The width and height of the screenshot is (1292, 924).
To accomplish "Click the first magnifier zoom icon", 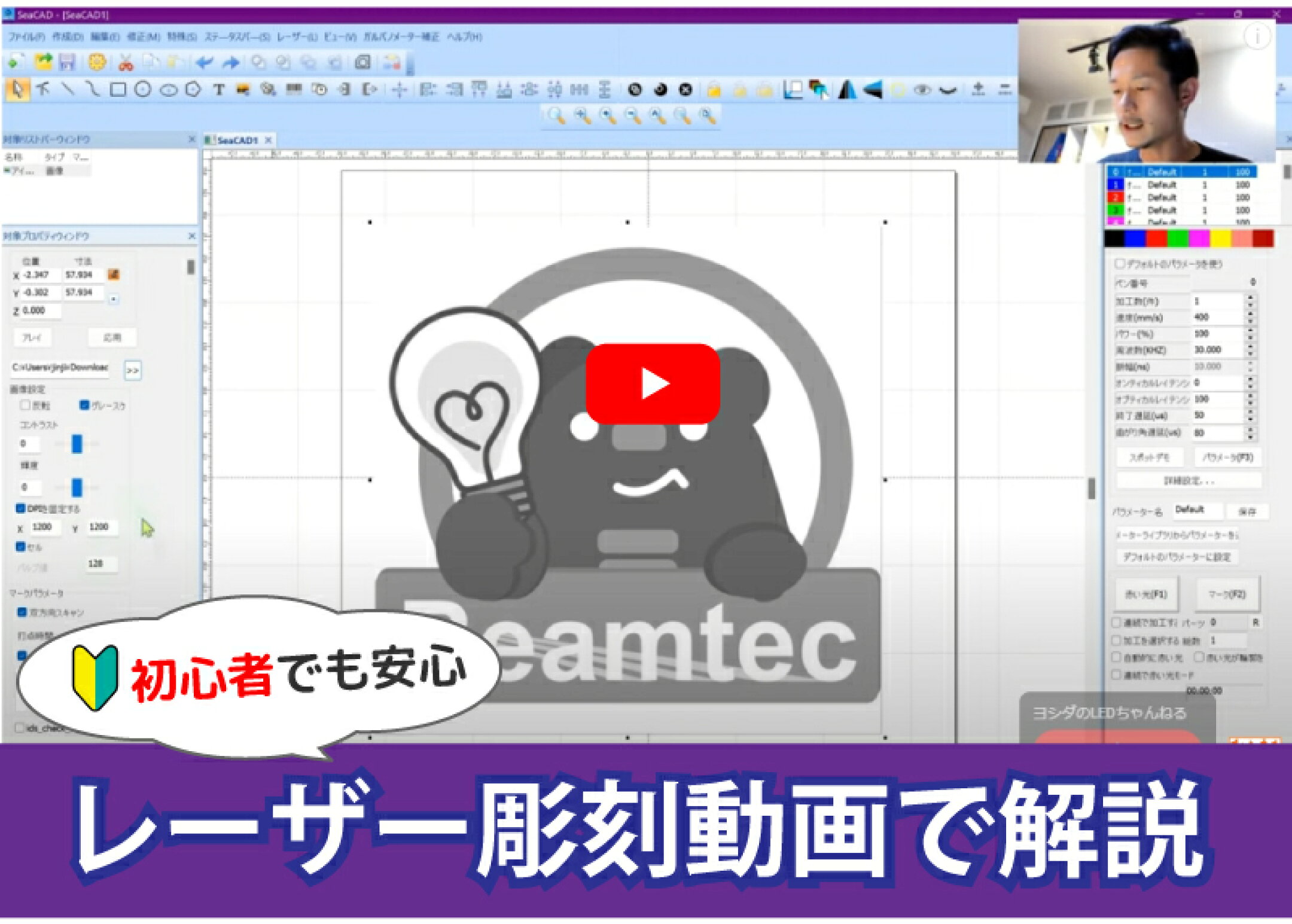I will pos(556,116).
